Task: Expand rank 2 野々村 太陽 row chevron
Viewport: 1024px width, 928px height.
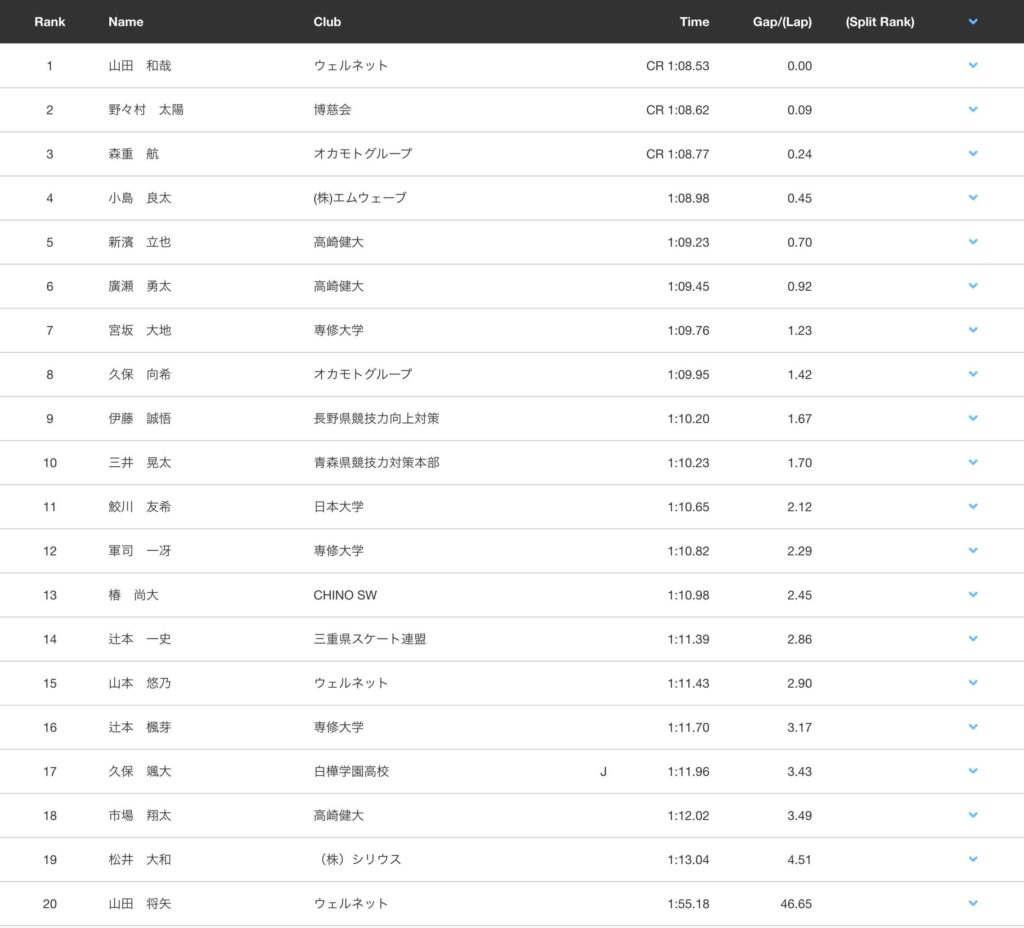Action: click(x=973, y=110)
